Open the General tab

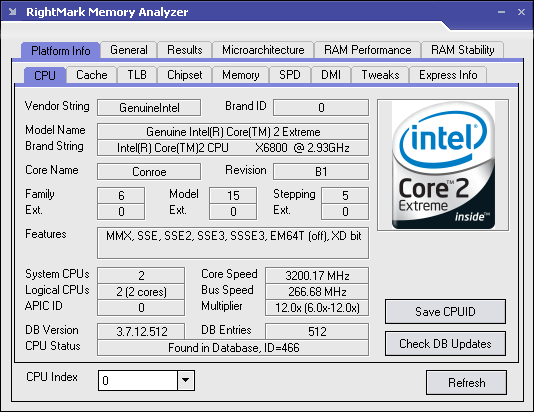[x=129, y=50]
